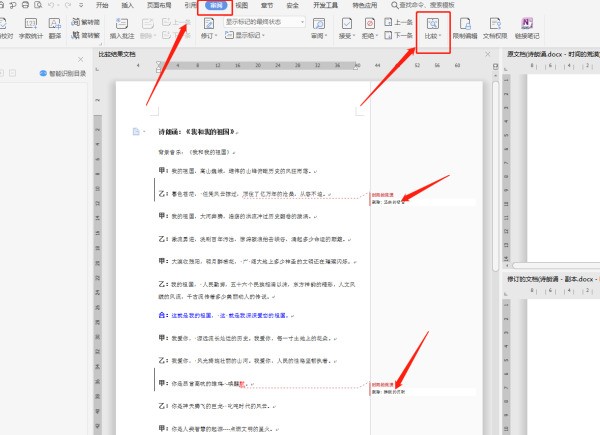The width and height of the screenshot is (600, 435).
Task: Close the 比较结果文档 pane
Action: pos(488,54)
